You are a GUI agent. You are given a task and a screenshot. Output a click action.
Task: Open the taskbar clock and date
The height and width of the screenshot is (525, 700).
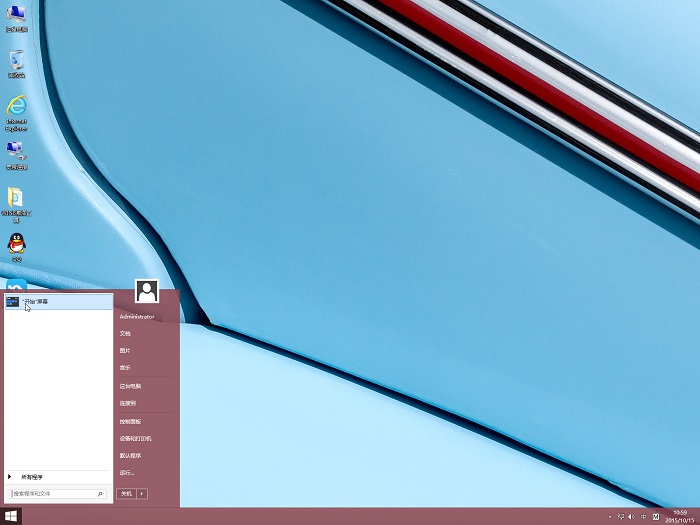pyautogui.click(x=680, y=516)
